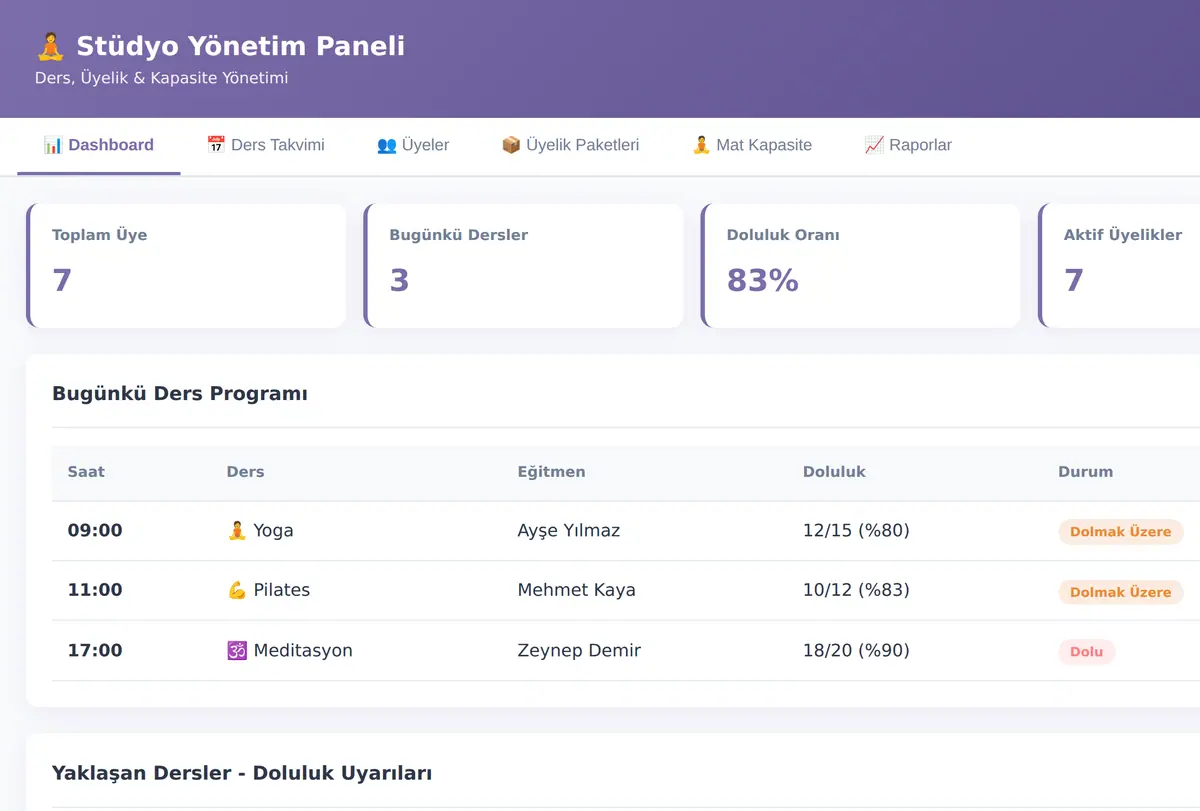Screen dimensions: 1200x811
Task: Click the Bugünkü Ders Programı heading
Action: click(x=180, y=394)
